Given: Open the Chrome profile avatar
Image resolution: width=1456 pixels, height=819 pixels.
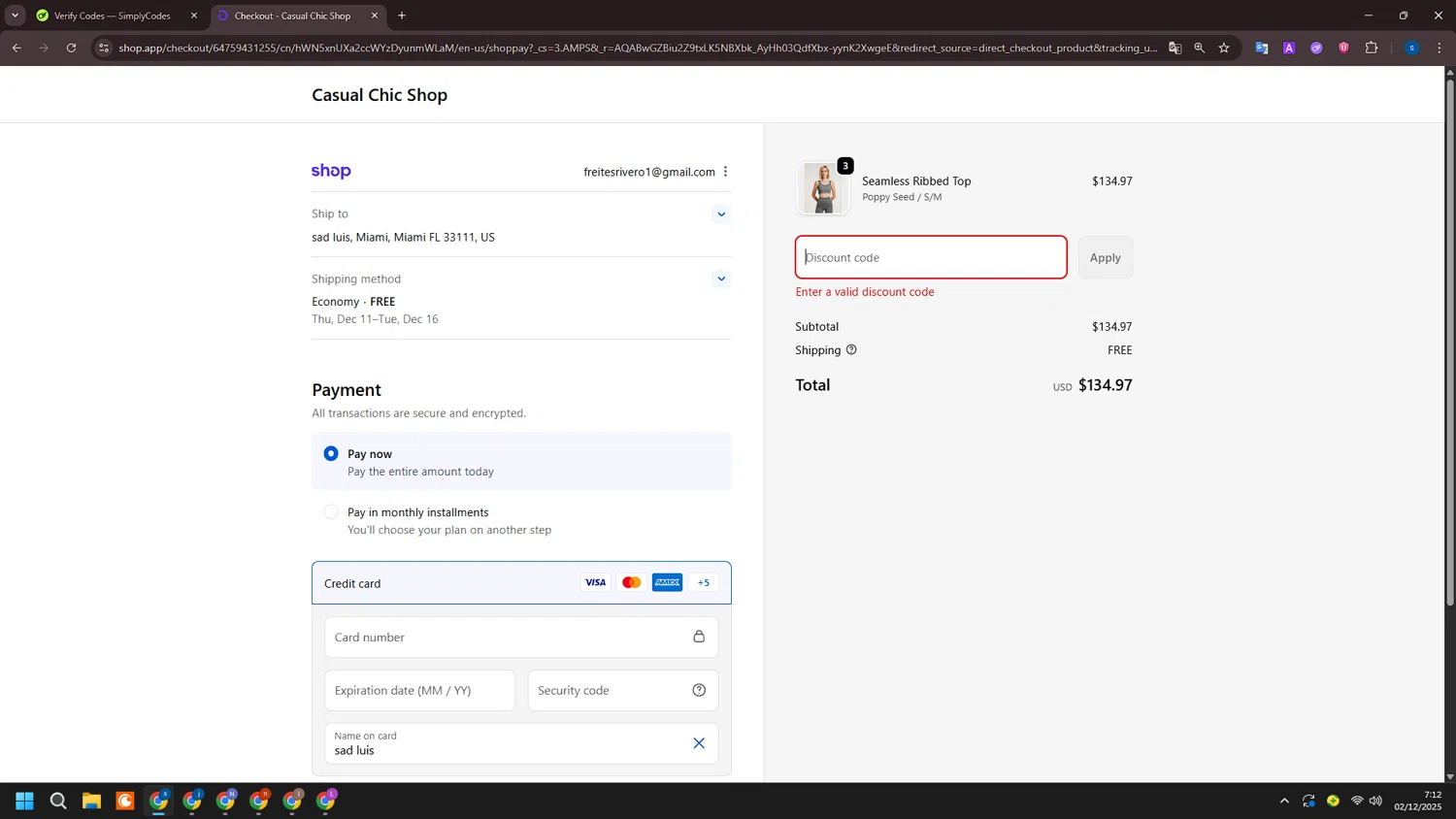Looking at the screenshot, I should [1411, 48].
